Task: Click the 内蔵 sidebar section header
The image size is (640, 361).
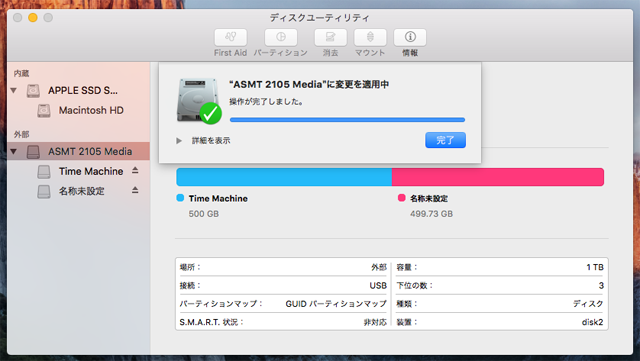Action: pyautogui.click(x=21, y=74)
